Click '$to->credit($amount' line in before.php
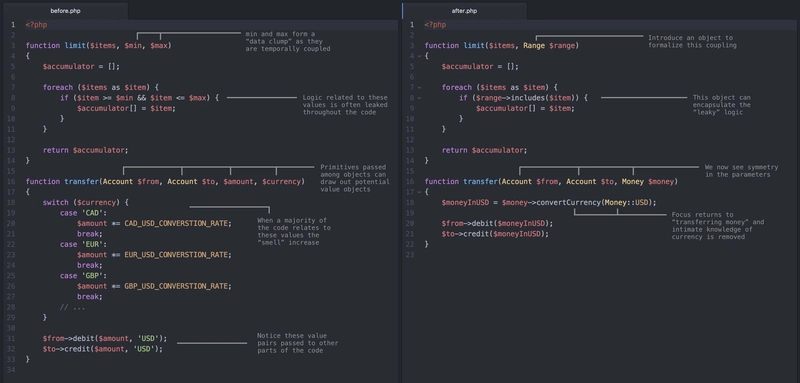 coord(103,349)
